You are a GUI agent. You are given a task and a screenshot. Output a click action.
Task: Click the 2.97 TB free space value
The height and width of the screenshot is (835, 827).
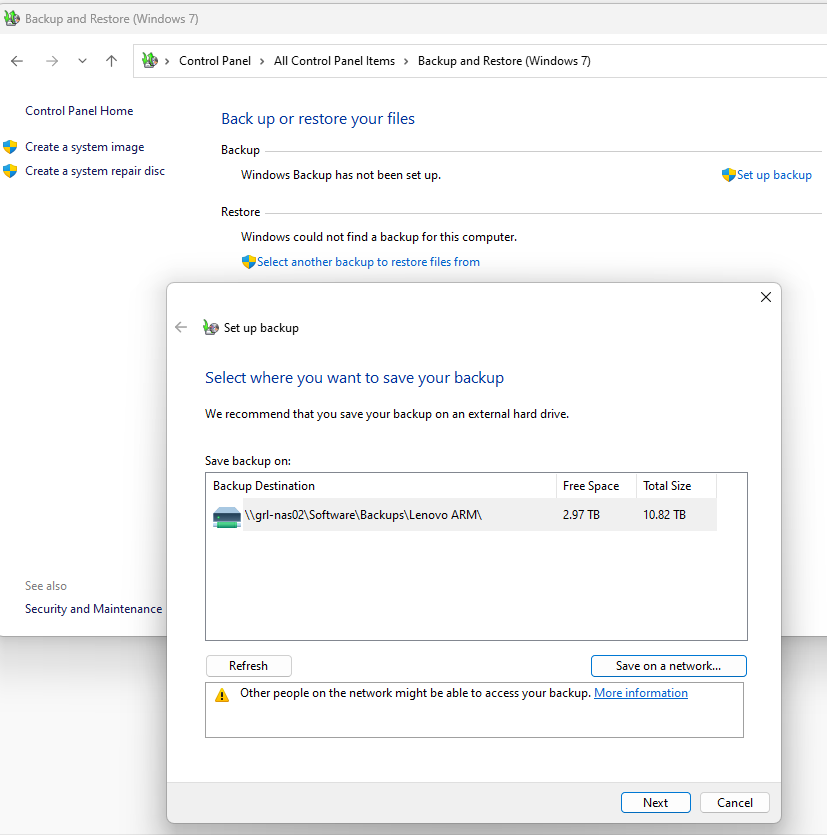pyautogui.click(x=581, y=515)
